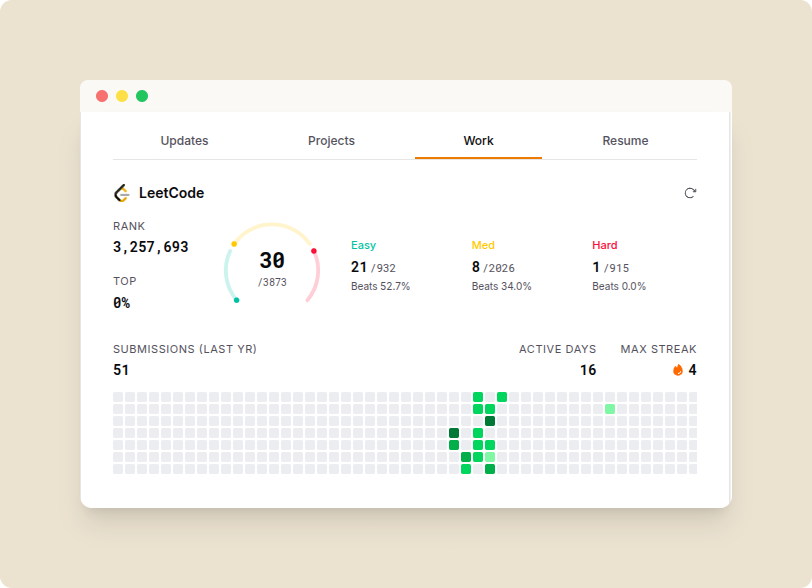The image size is (812, 588).
Task: Switch to the Projects tab
Action: tap(331, 141)
